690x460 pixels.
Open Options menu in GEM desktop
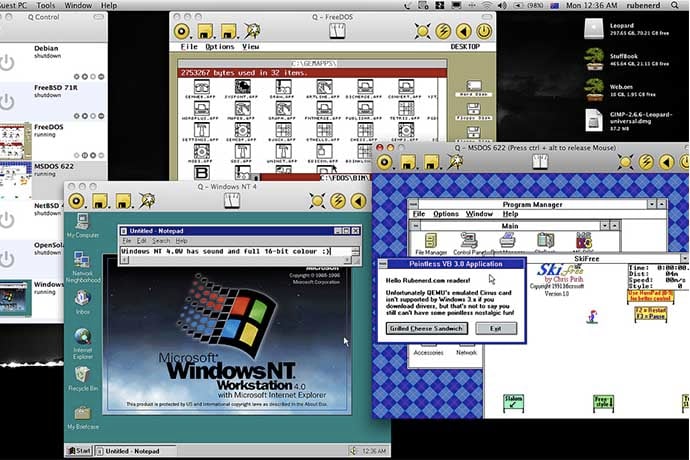pos(220,47)
